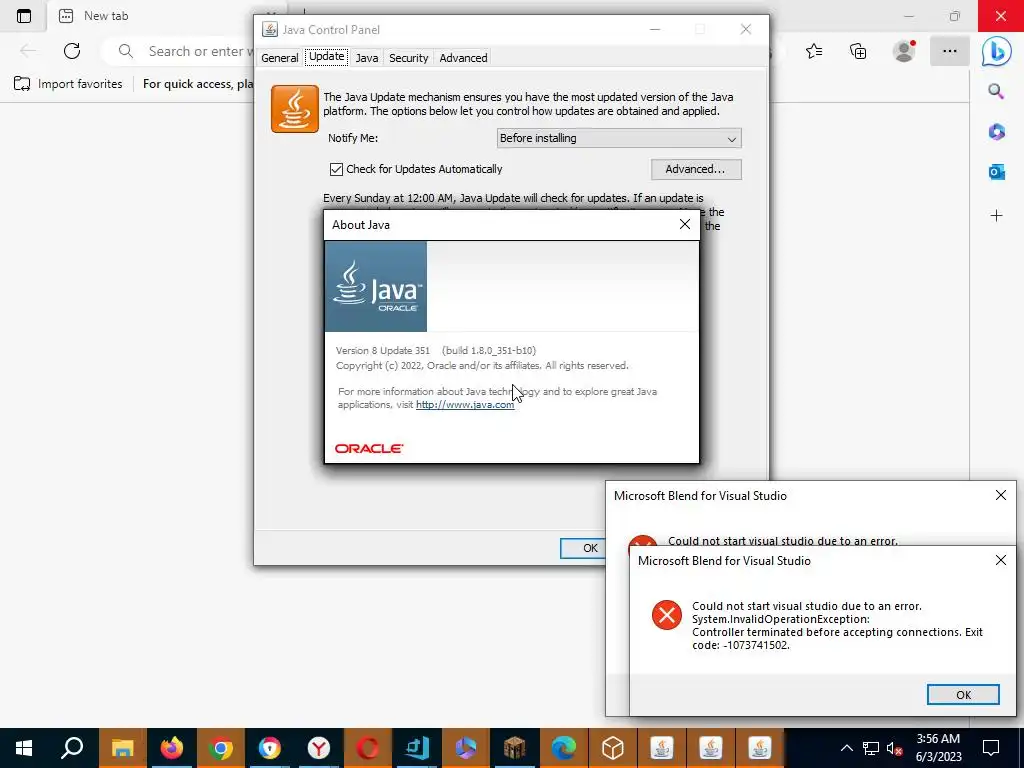Visit the http://www.java.com link
Screen dimensions: 1024x768
coord(465,404)
